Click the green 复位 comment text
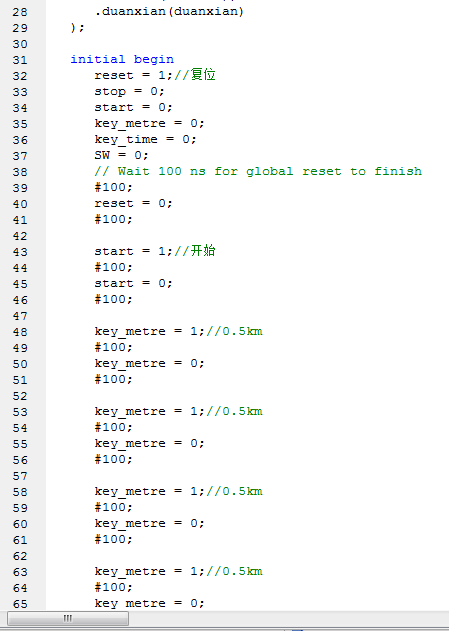 pyautogui.click(x=203, y=75)
